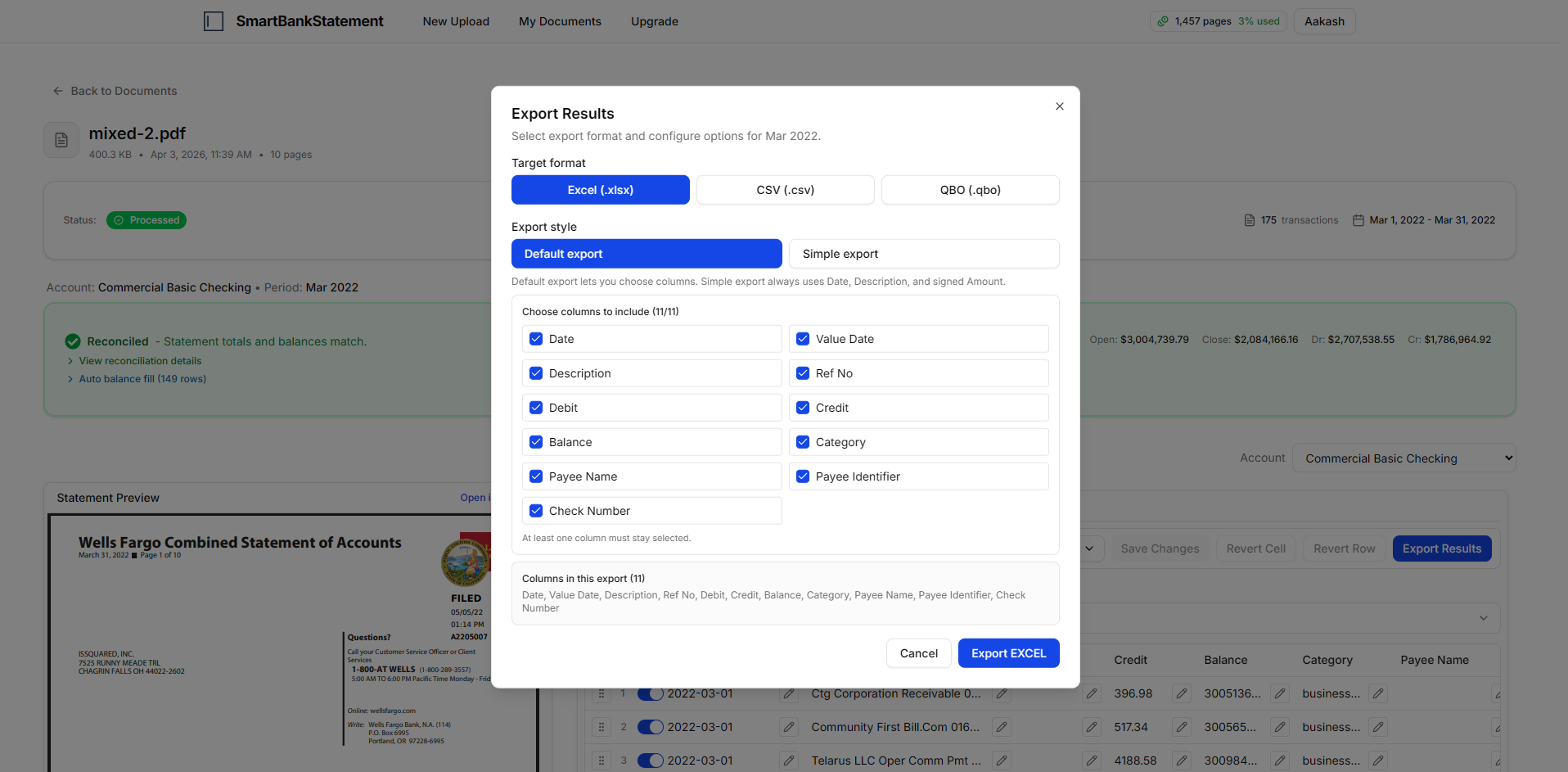Image resolution: width=1568 pixels, height=772 pixels.
Task: Click the pages usage icon in the header
Action: 1165,21
